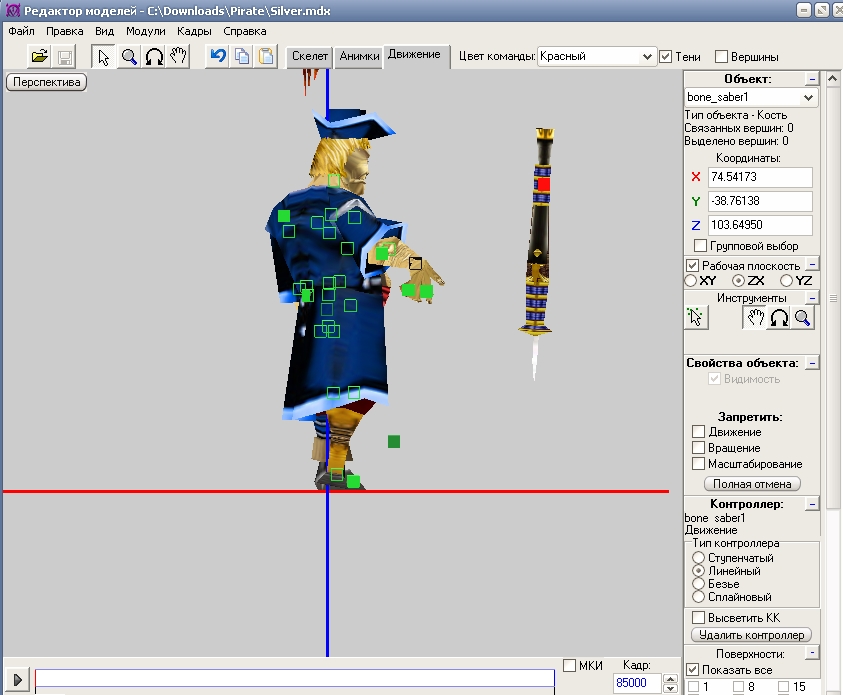Click the scale magnifier in Инструменты panel
This screenshot has height=695, width=843.
(x=802, y=318)
